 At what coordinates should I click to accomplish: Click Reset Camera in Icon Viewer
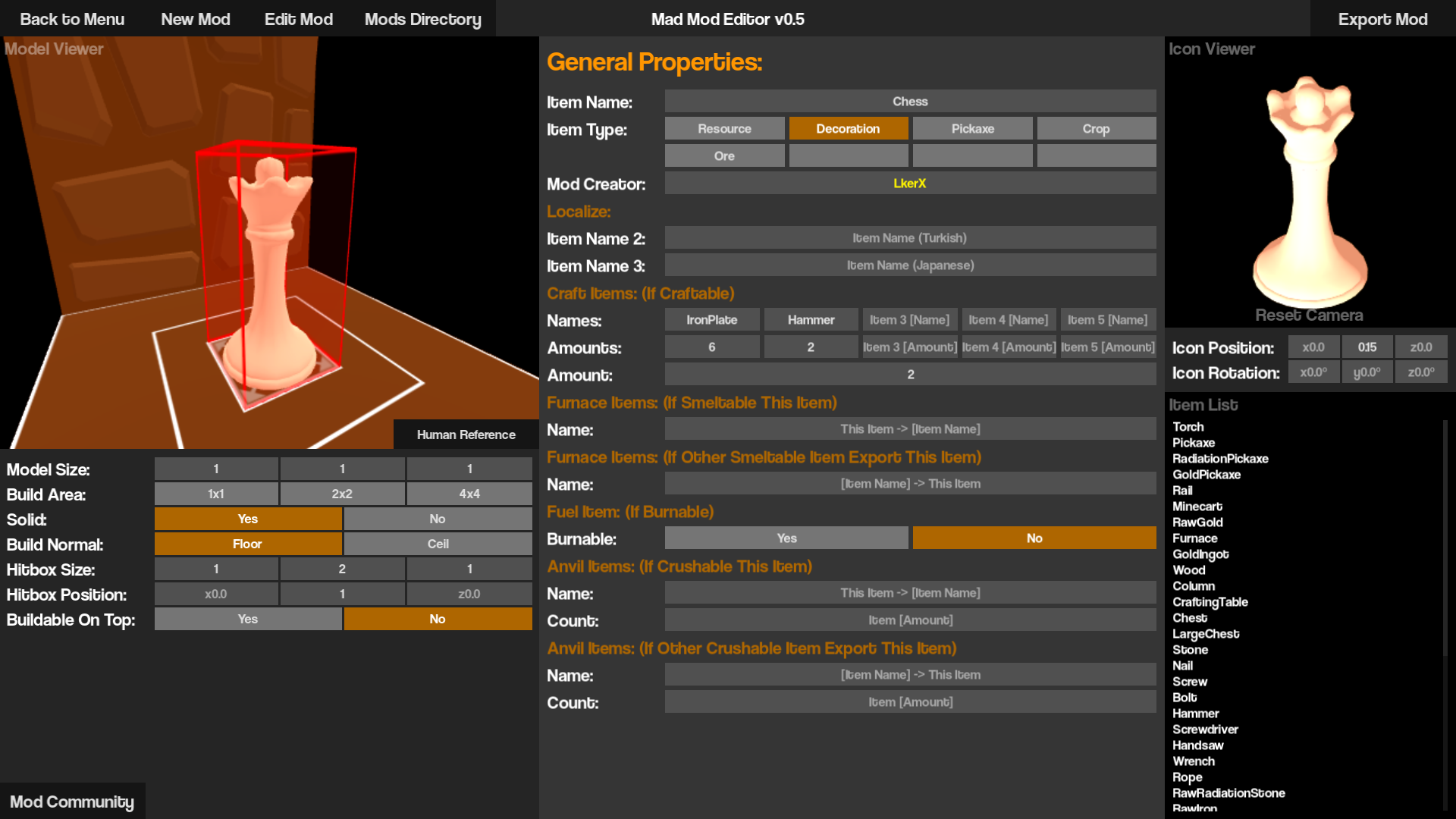point(1309,315)
